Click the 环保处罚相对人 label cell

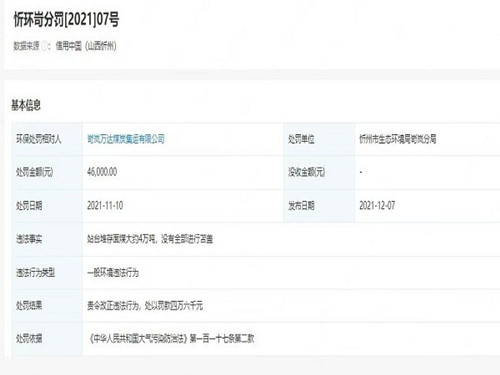(x=47, y=139)
